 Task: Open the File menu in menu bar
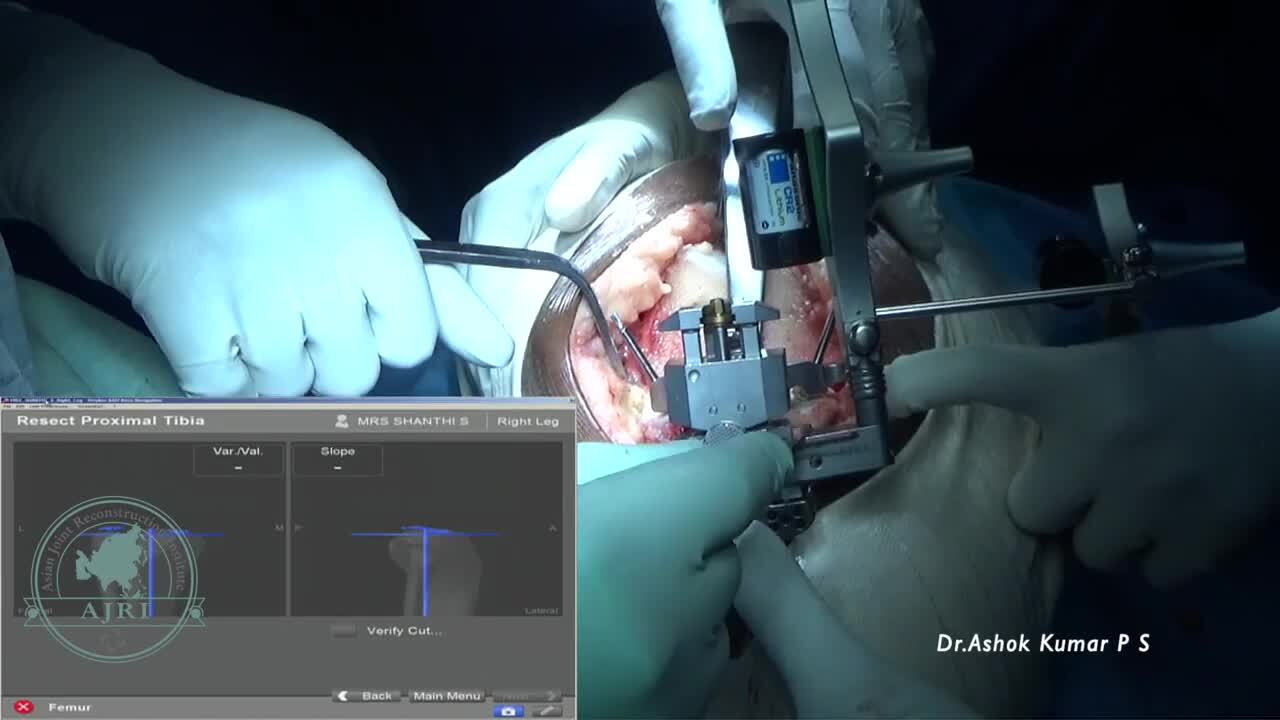coord(8,406)
